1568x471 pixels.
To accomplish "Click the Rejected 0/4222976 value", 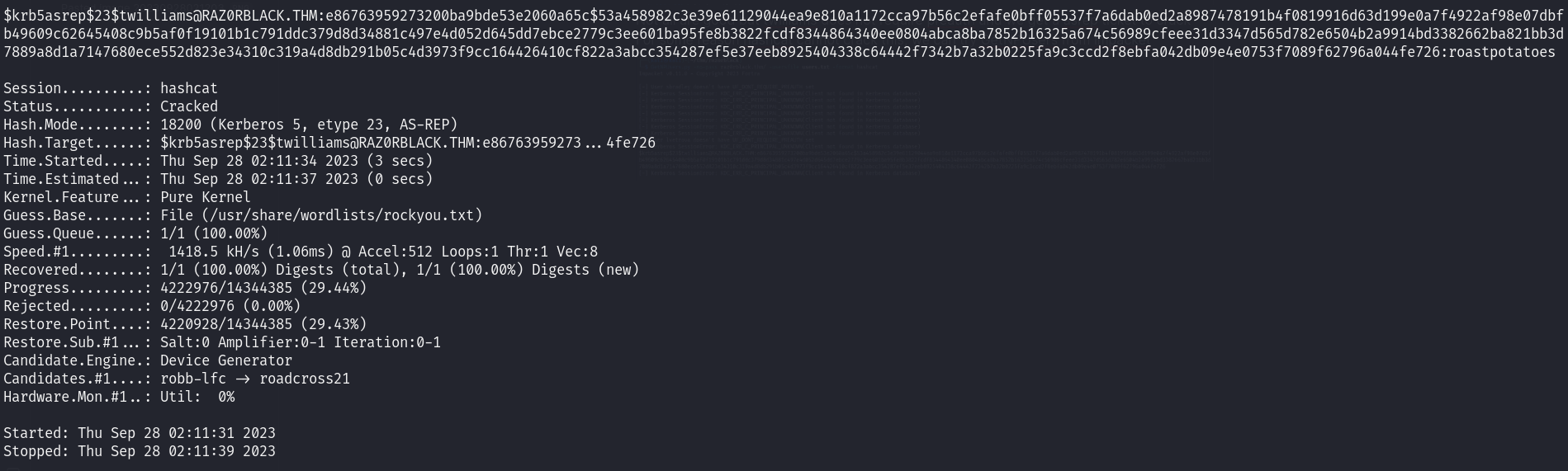I will tap(230, 306).
